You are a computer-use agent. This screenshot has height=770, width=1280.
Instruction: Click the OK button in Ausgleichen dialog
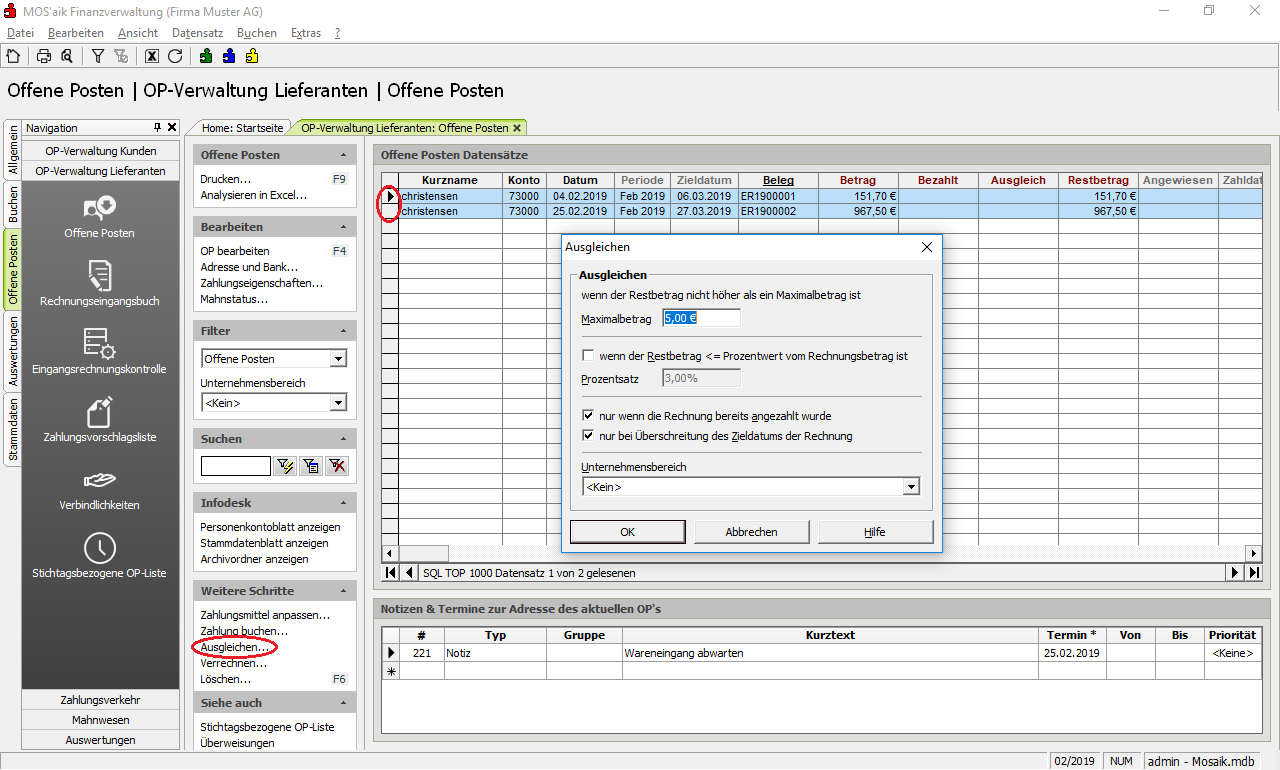pyautogui.click(x=627, y=532)
